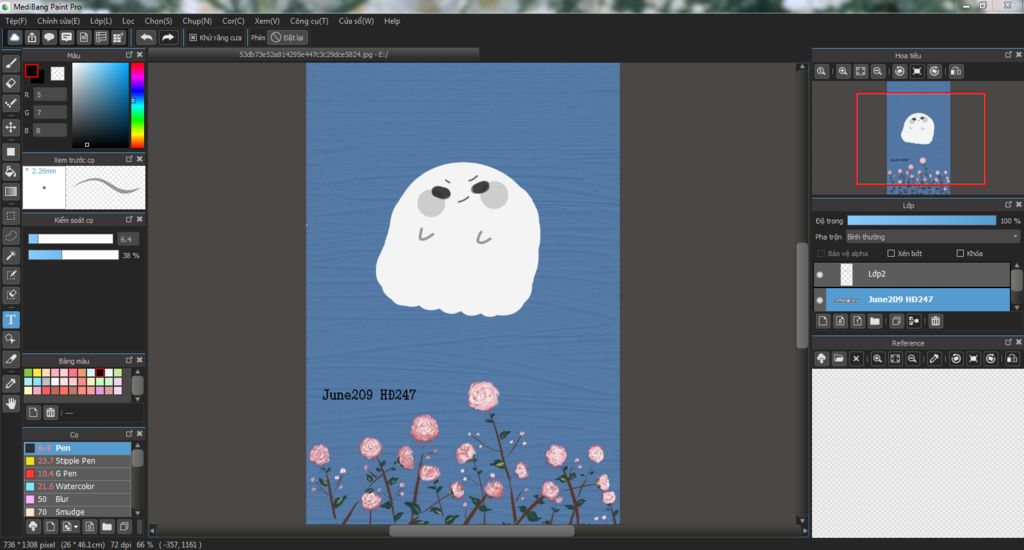Open cloud save icon in toolbar

point(14,37)
